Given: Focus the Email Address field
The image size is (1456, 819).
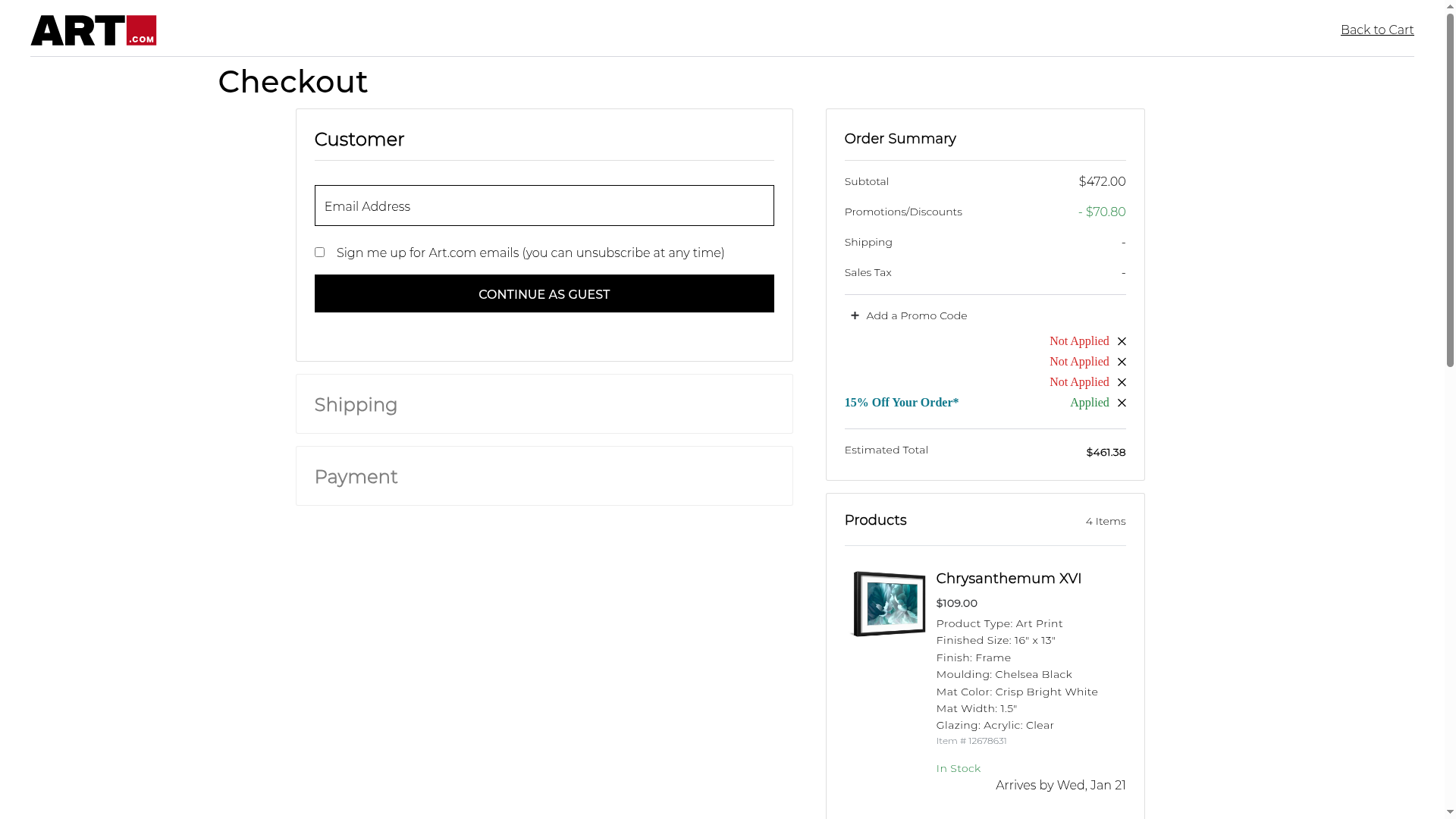Looking at the screenshot, I should click(x=544, y=206).
